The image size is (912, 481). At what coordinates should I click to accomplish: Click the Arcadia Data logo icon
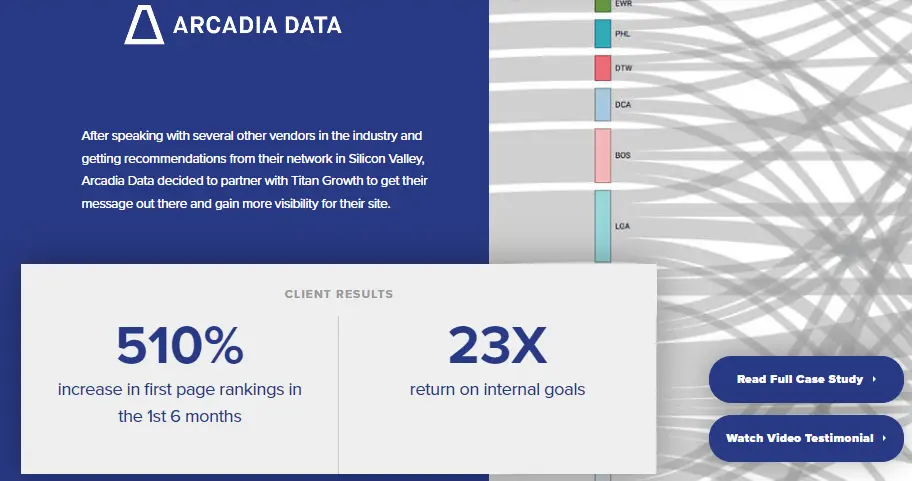pos(144,24)
